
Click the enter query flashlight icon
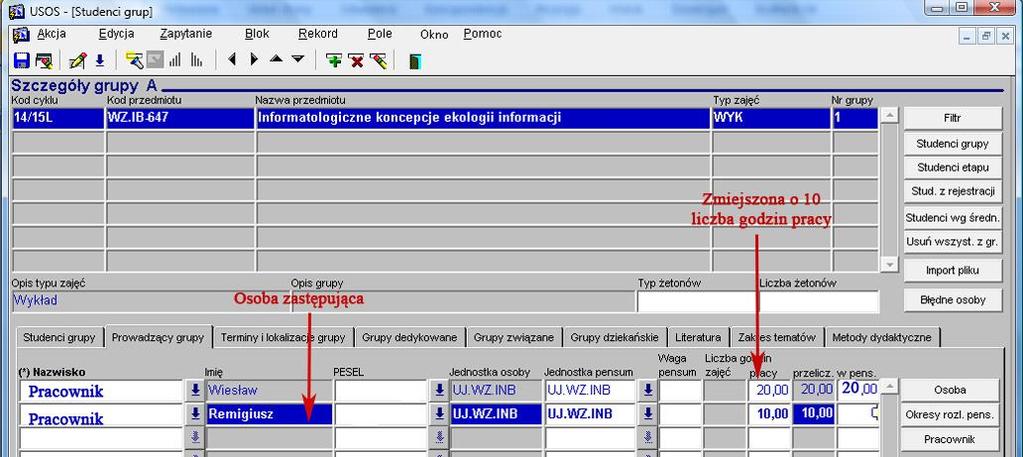click(x=134, y=61)
